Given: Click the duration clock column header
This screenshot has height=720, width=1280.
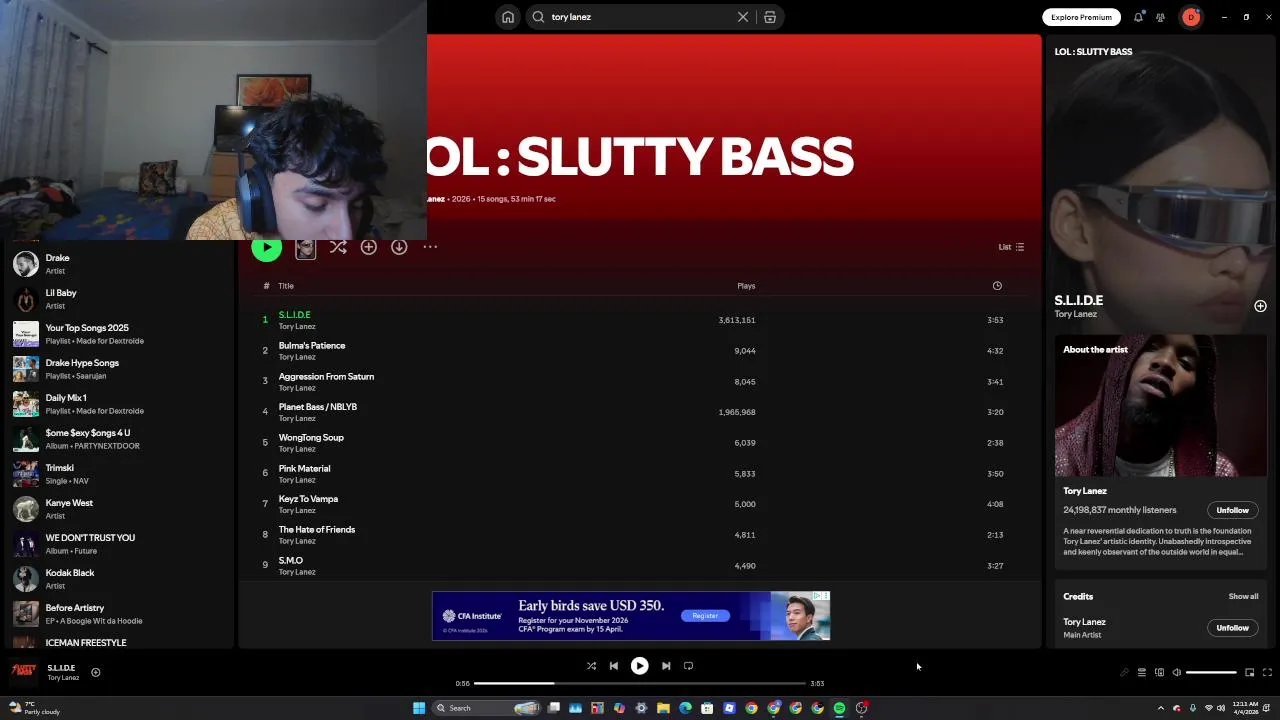Looking at the screenshot, I should [x=997, y=286].
